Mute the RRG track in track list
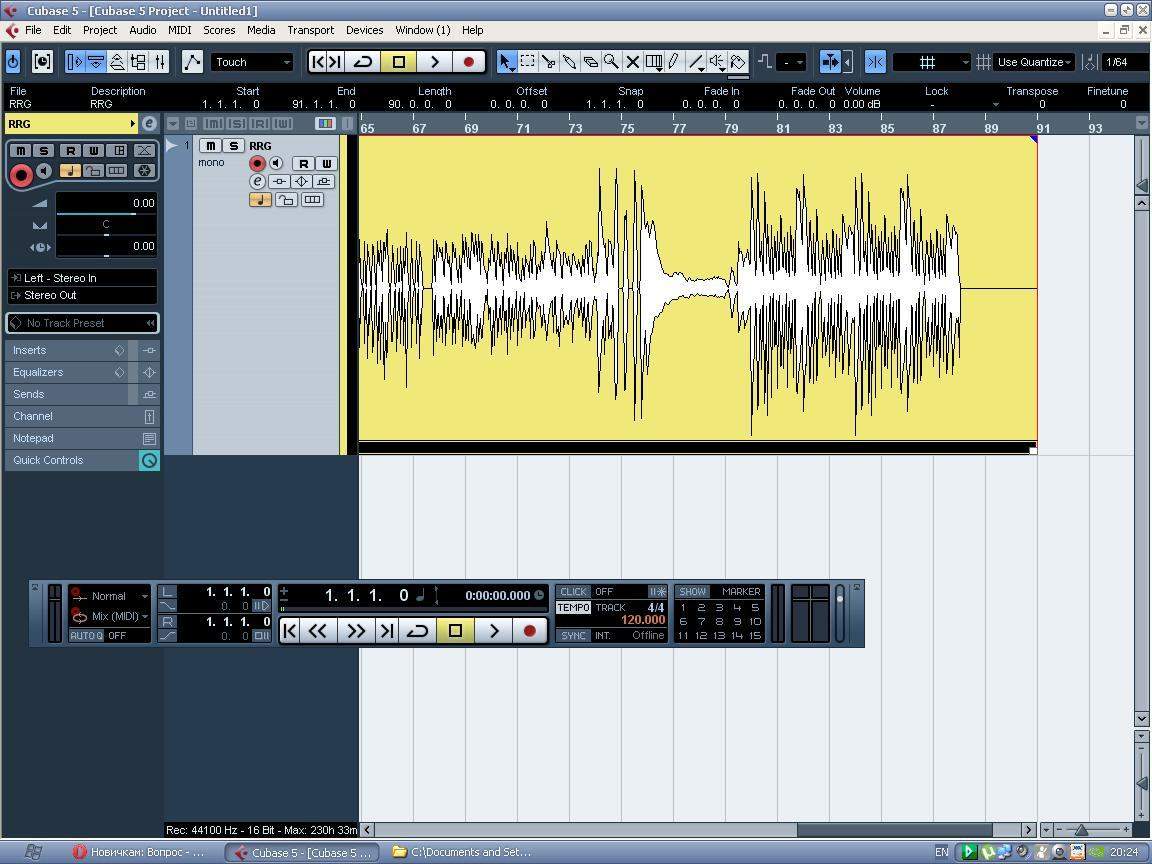 (211, 146)
